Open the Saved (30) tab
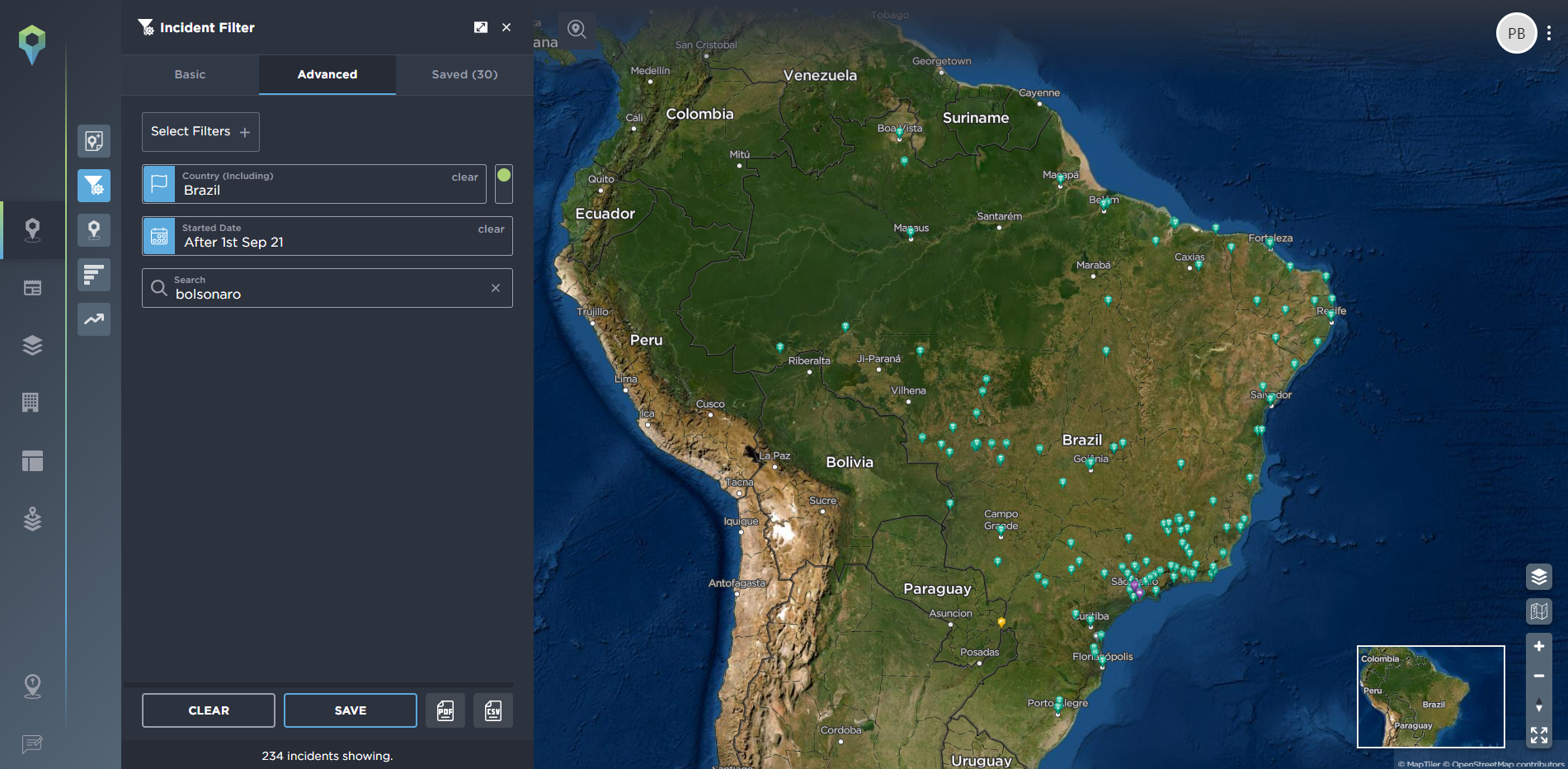The image size is (1568, 769). [464, 74]
